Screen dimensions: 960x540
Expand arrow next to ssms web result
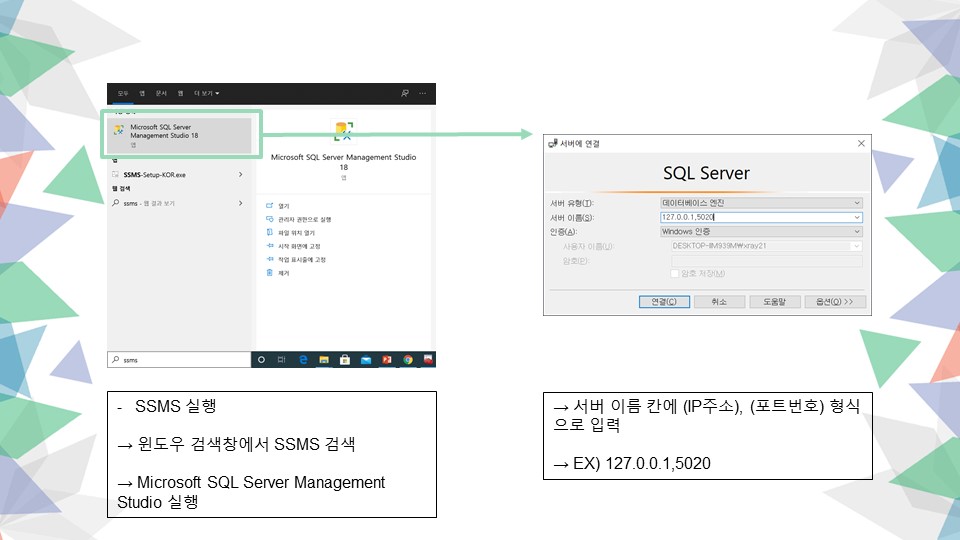click(241, 203)
